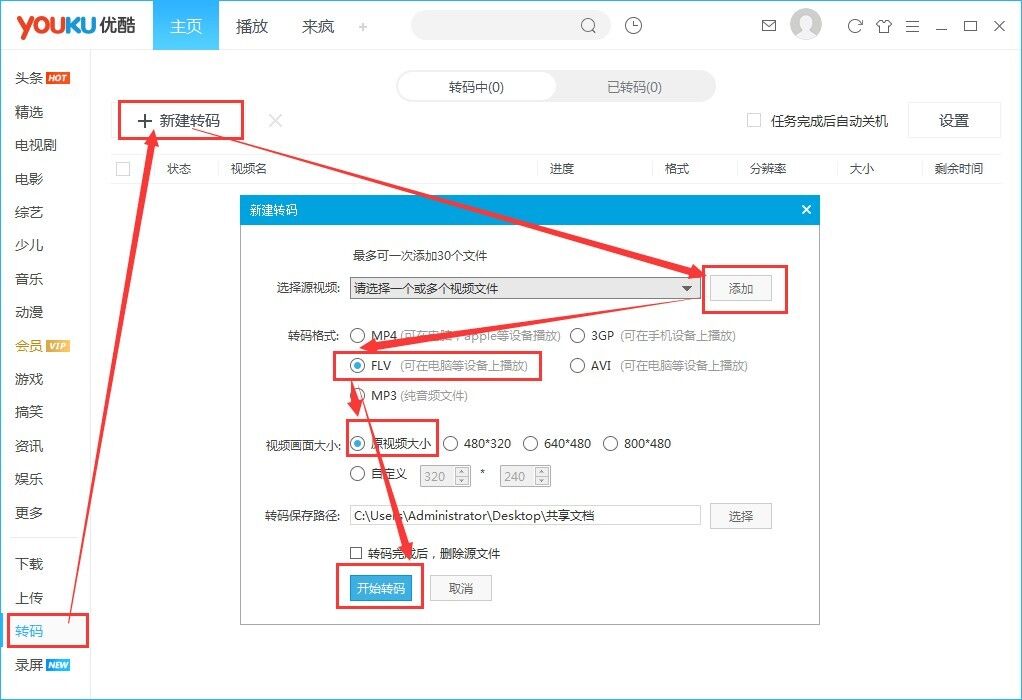Close the 新建转码 dialog
The width and height of the screenshot is (1022, 700).
806,210
